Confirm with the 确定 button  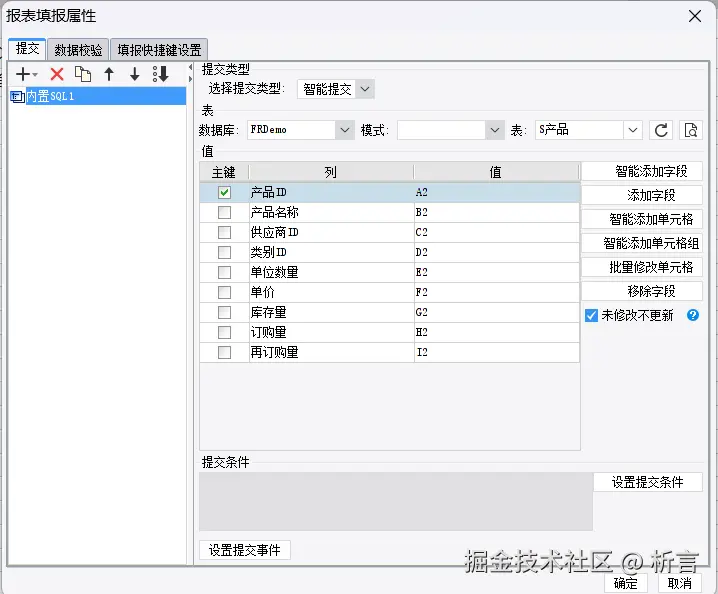(x=626, y=583)
